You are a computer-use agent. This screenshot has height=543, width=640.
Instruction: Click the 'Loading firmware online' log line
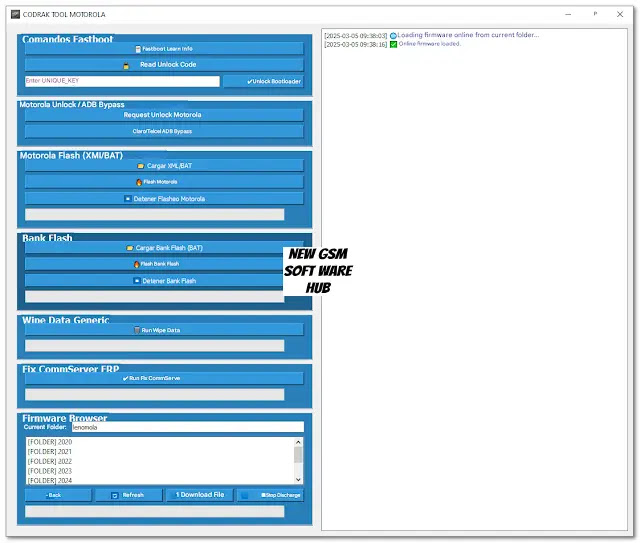pyautogui.click(x=468, y=35)
